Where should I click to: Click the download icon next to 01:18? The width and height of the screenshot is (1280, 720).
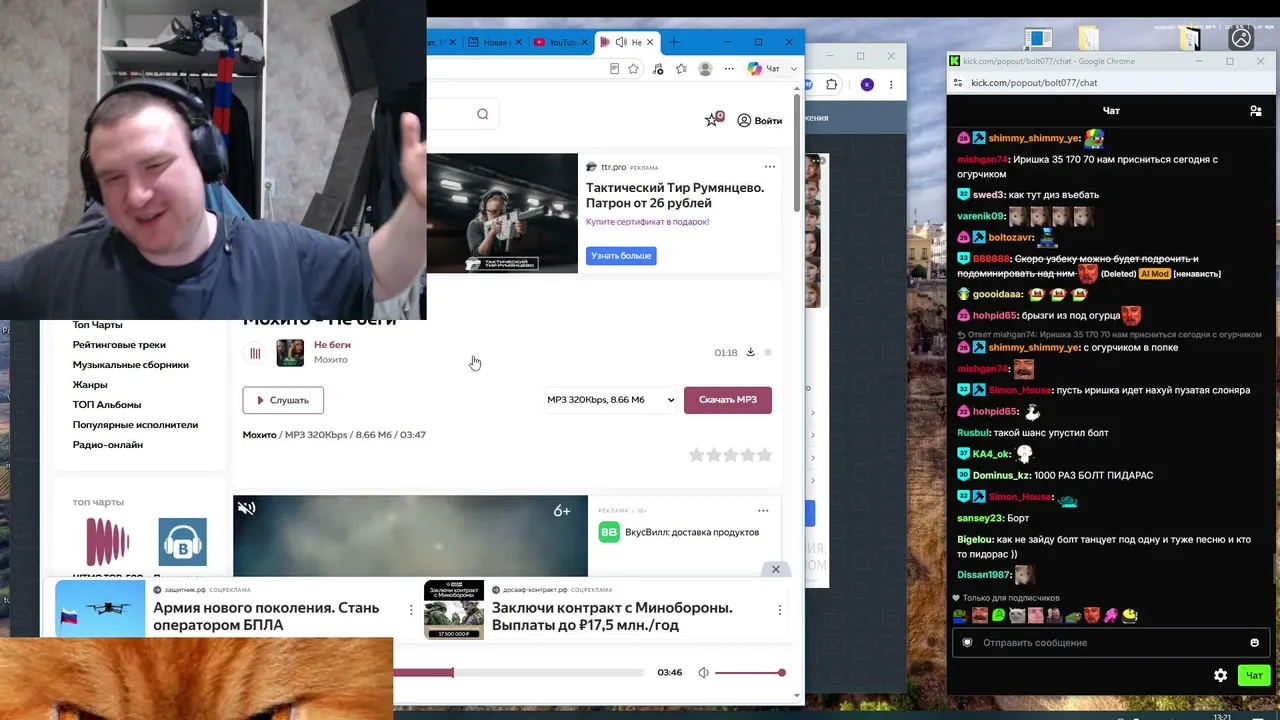tap(750, 352)
